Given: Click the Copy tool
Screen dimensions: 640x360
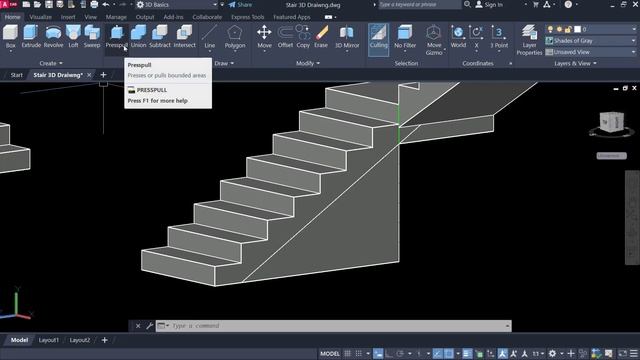Looking at the screenshot, I should pos(303,36).
